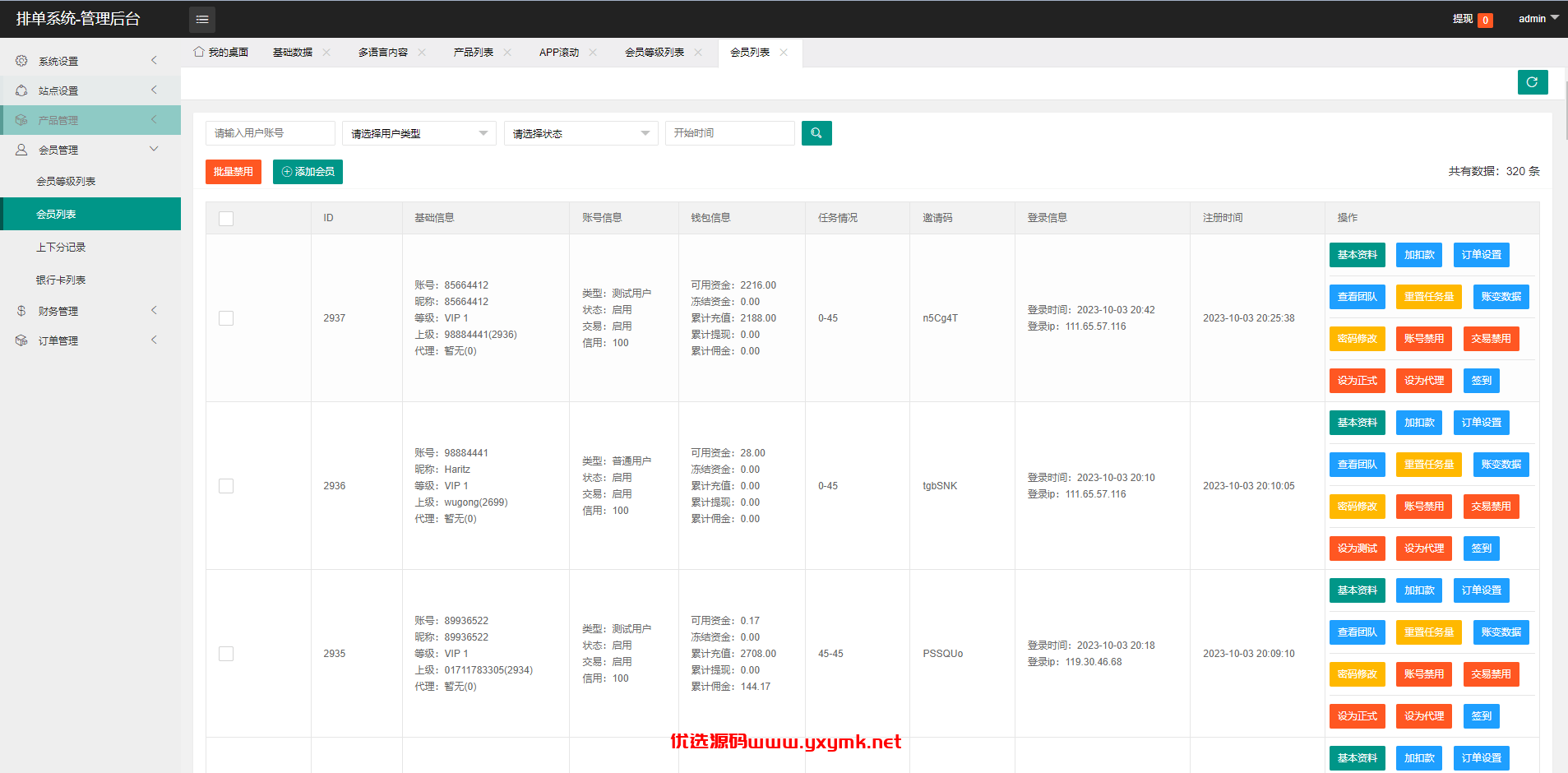
Task: Collapse the 会员管理 sidebar menu
Action: point(90,150)
